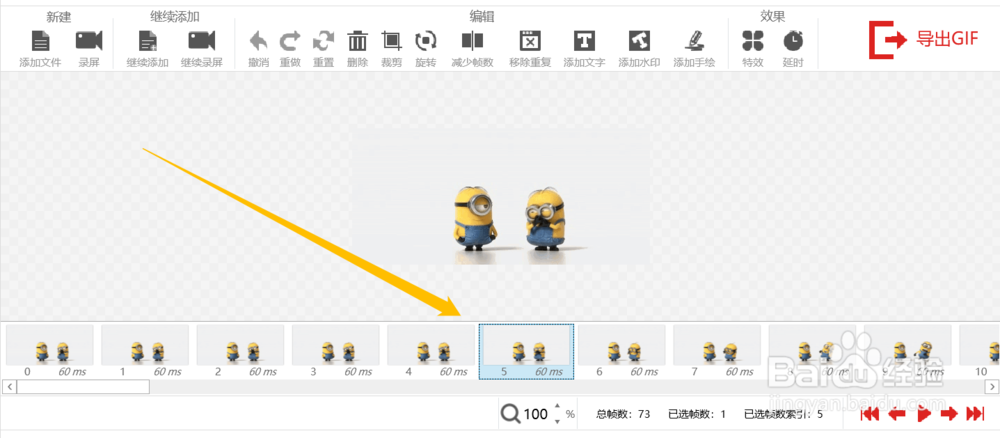
Task: Select frame 4 thumbnail
Action: point(431,345)
